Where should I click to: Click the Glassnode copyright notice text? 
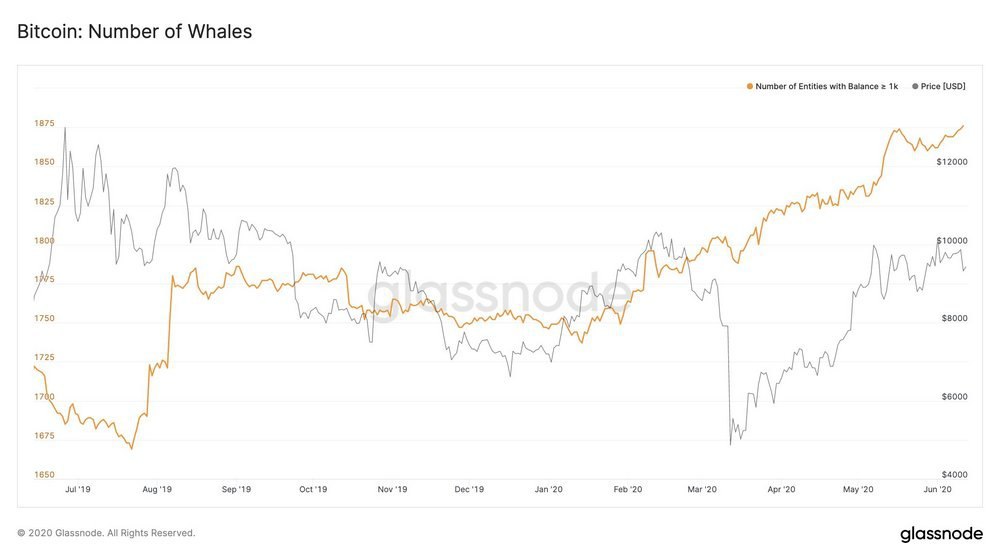click(106, 533)
